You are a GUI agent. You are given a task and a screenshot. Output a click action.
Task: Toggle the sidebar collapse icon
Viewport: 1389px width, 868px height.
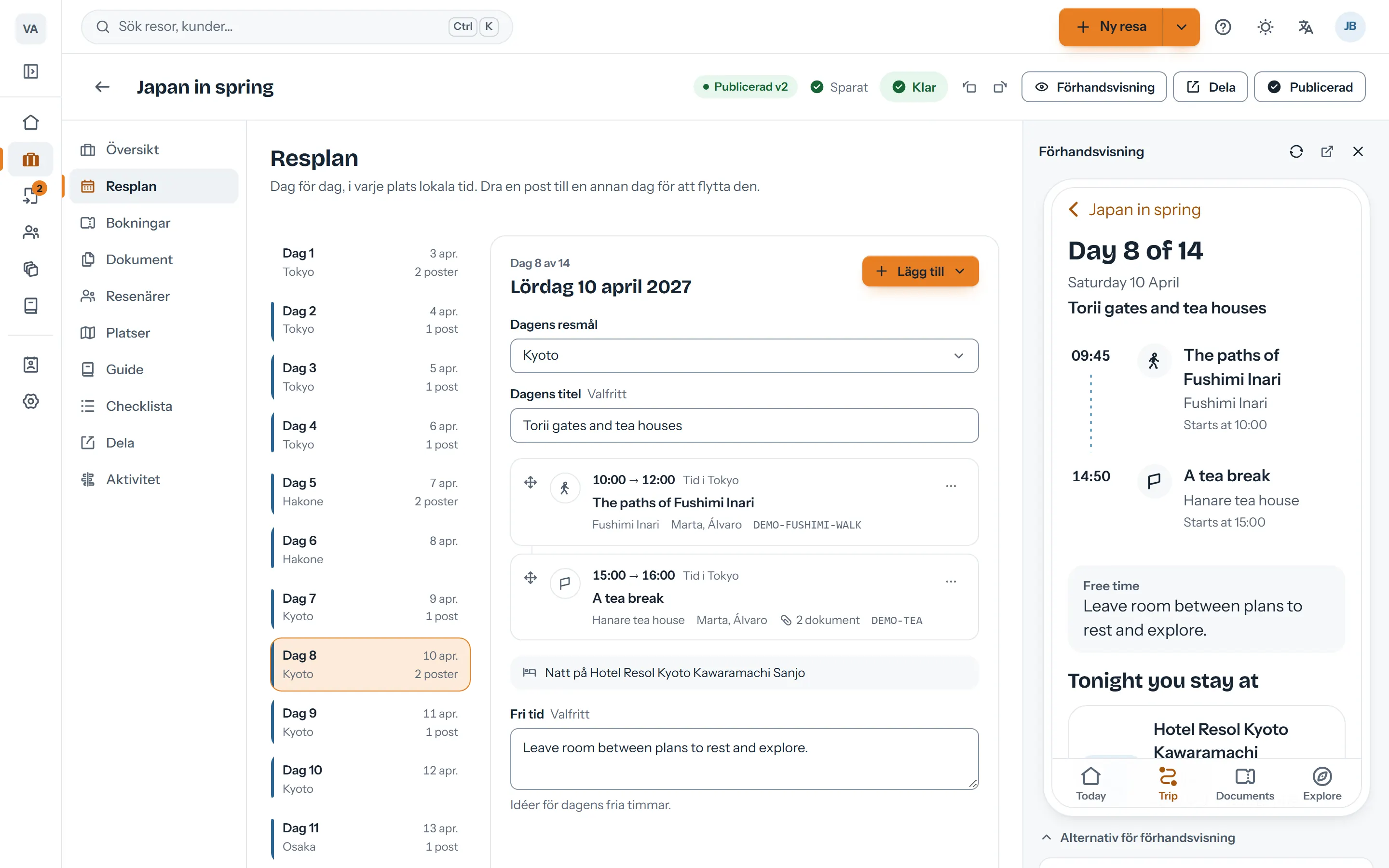pyautogui.click(x=30, y=71)
